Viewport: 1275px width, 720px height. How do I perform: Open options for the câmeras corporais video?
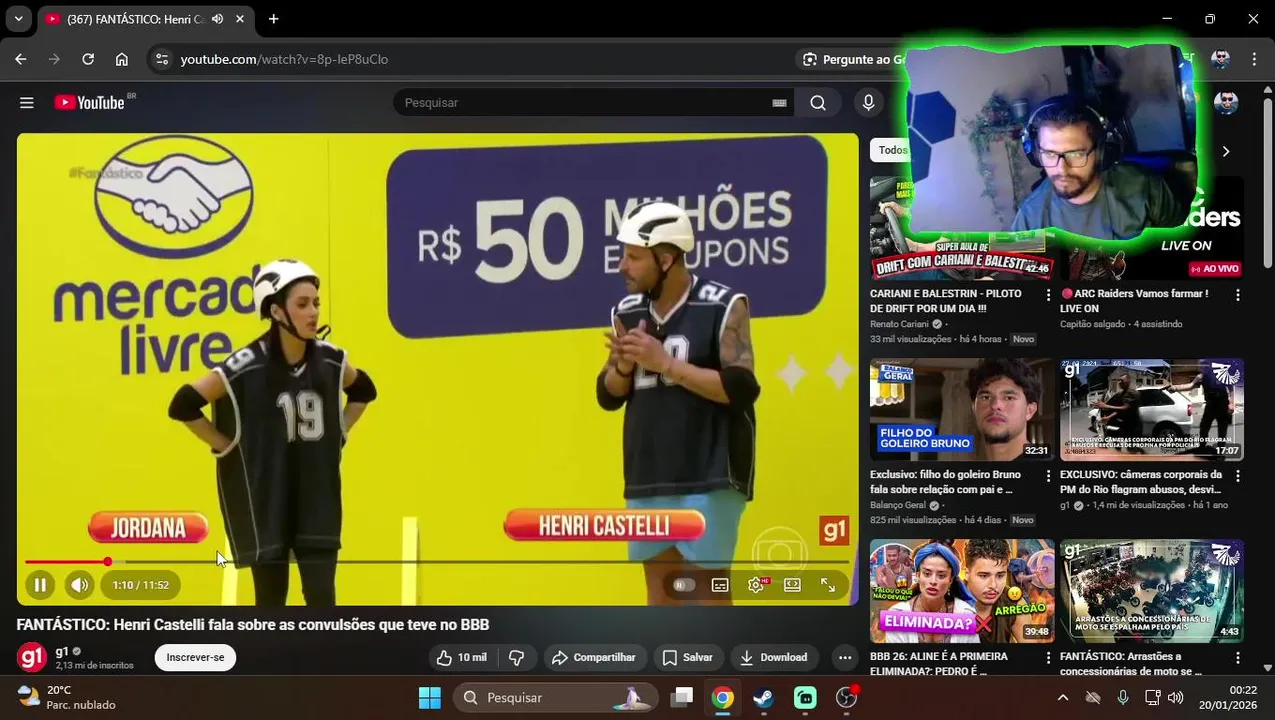(1238, 476)
